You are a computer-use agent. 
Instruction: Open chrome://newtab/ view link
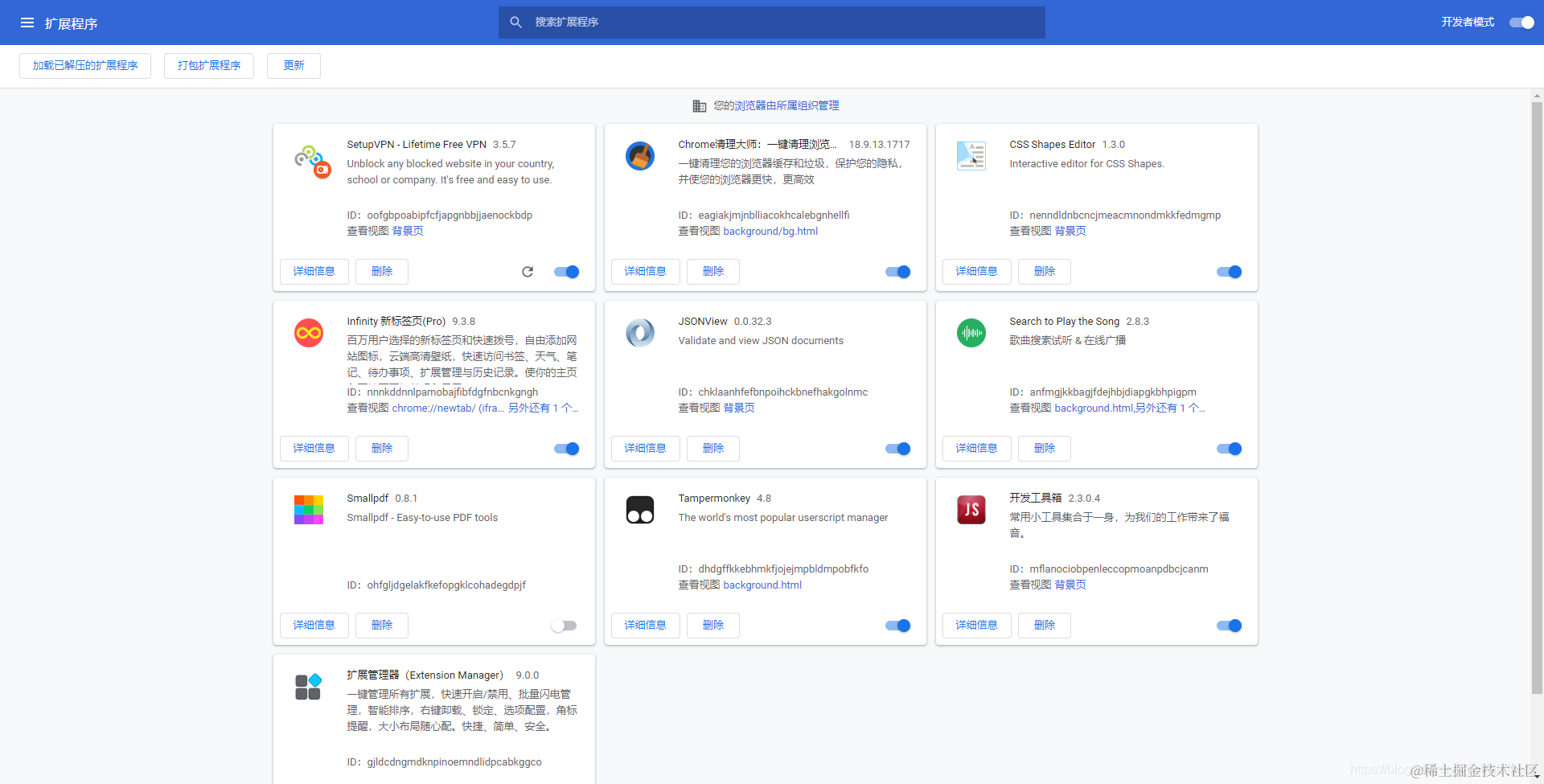click(448, 408)
